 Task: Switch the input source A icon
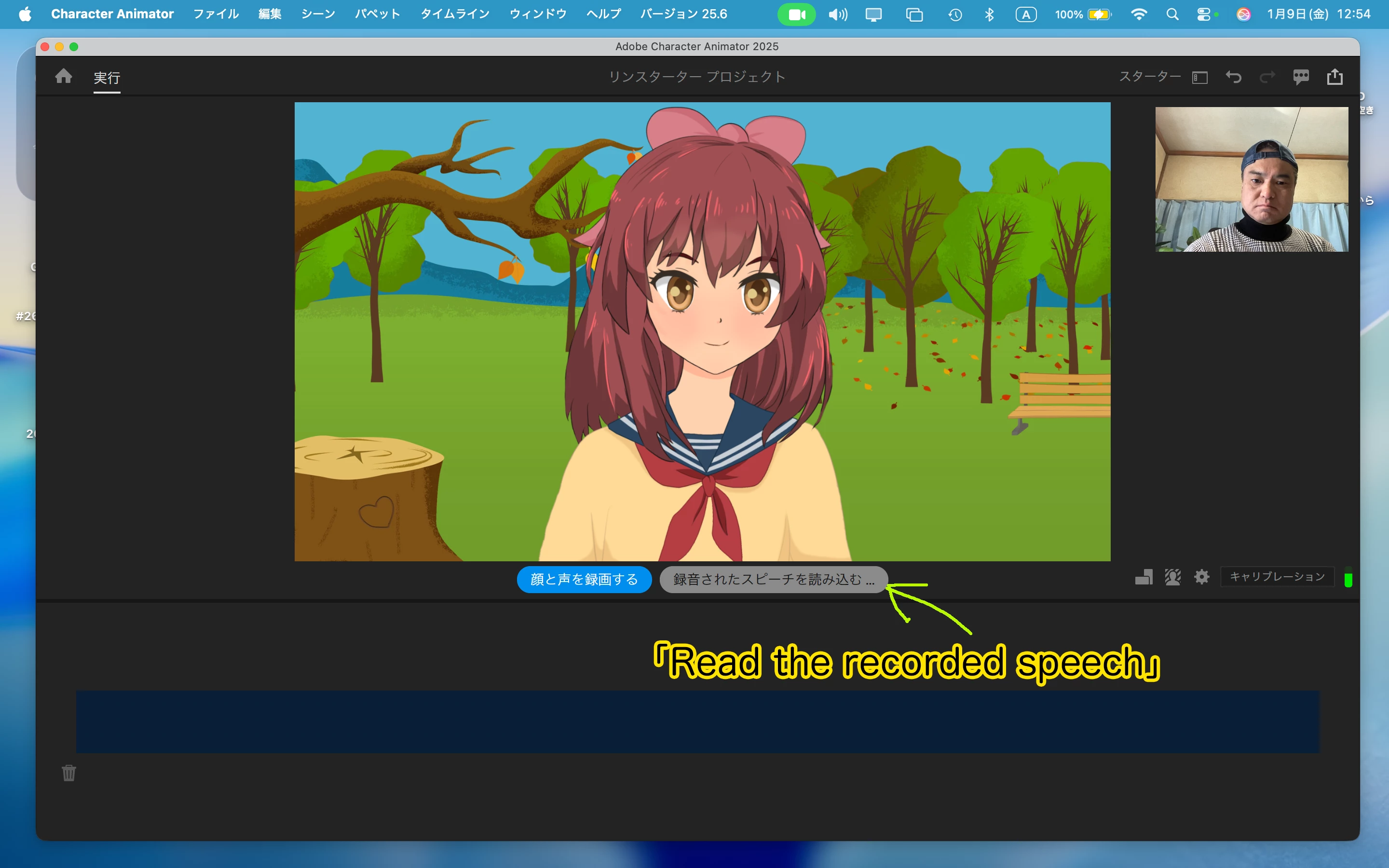[x=1026, y=14]
